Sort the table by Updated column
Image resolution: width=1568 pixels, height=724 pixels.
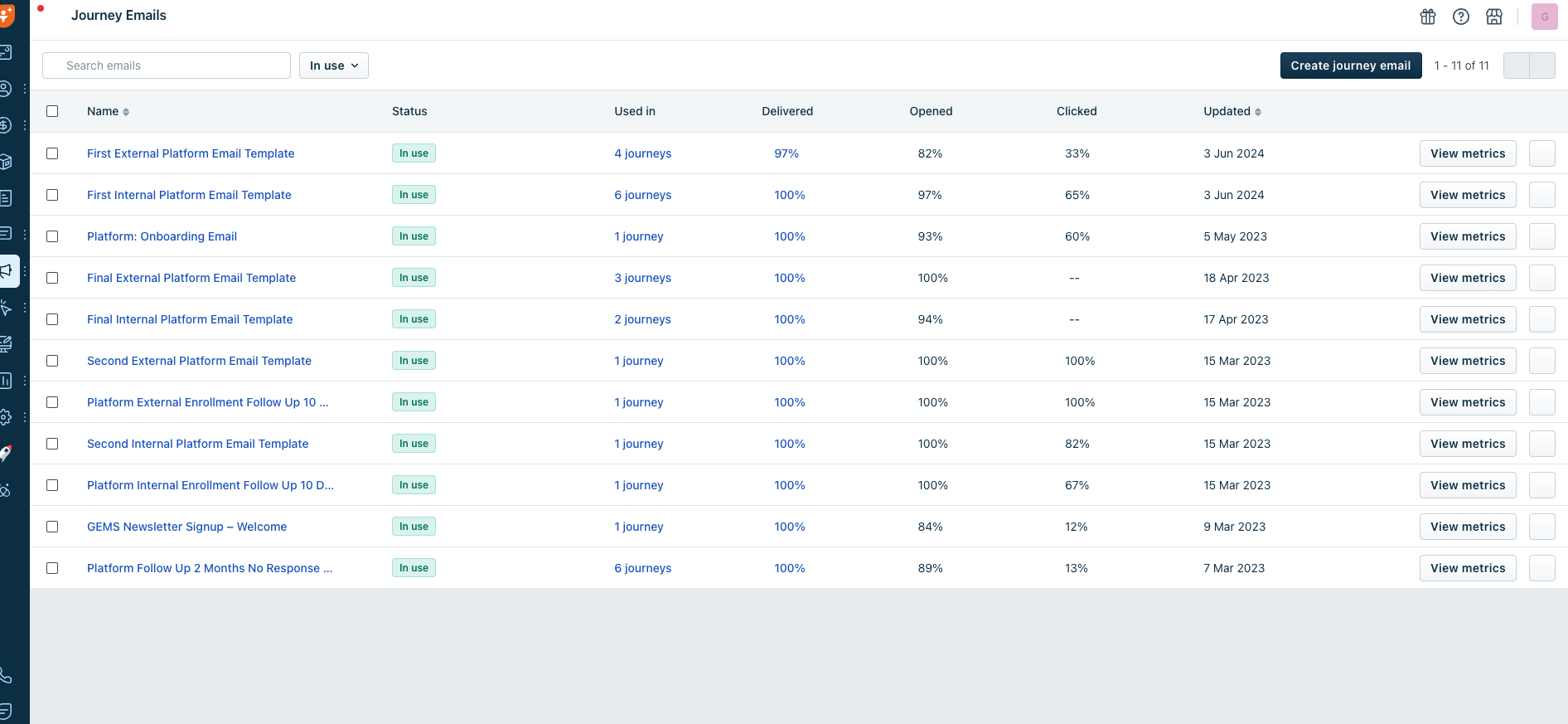(1232, 111)
